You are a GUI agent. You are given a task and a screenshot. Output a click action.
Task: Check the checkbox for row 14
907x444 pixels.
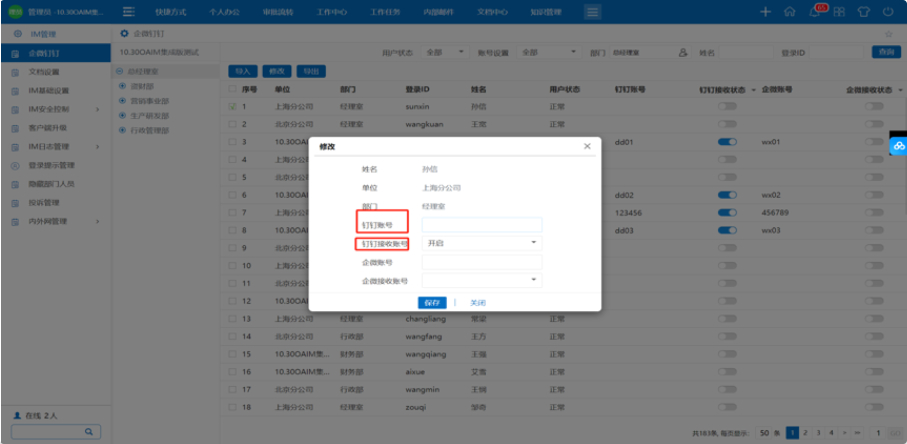(x=232, y=337)
